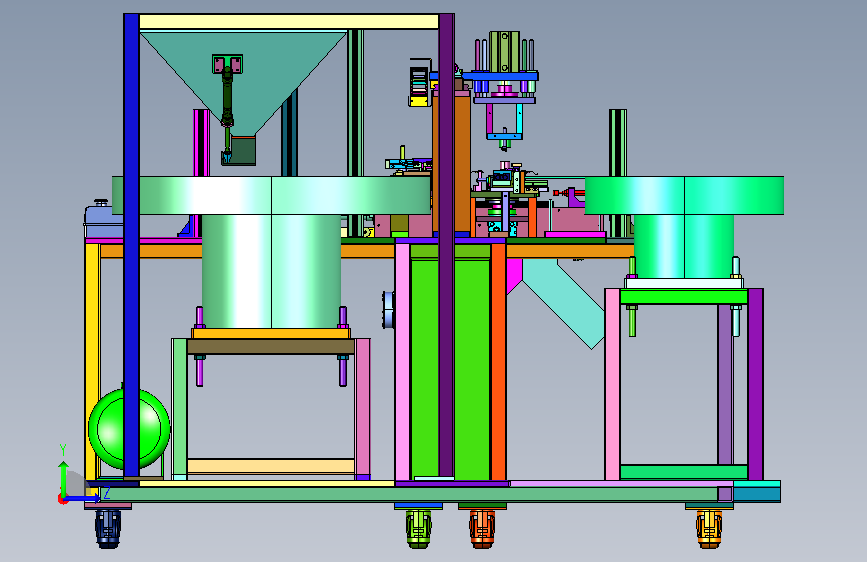867x562 pixels.
Task: Select the pink left leg of right stand
Action: [612, 384]
